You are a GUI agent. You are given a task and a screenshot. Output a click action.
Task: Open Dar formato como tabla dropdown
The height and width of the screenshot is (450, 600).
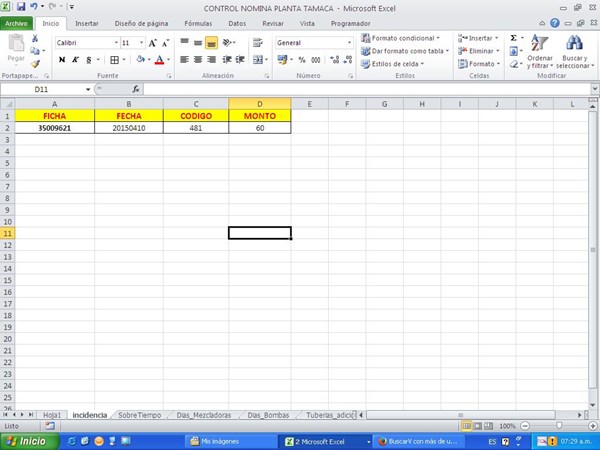coord(405,51)
